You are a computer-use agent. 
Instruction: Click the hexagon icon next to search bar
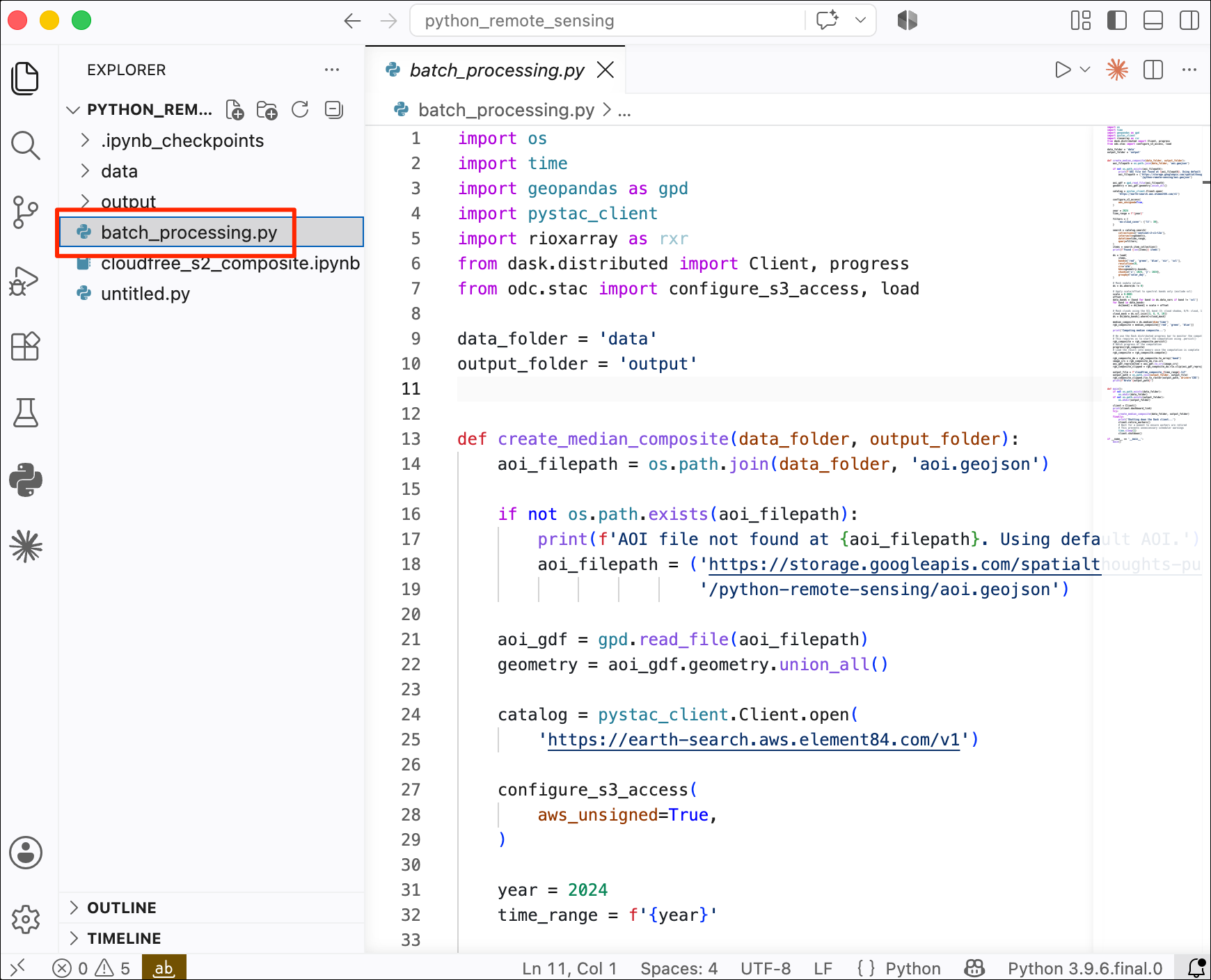pyautogui.click(x=908, y=20)
